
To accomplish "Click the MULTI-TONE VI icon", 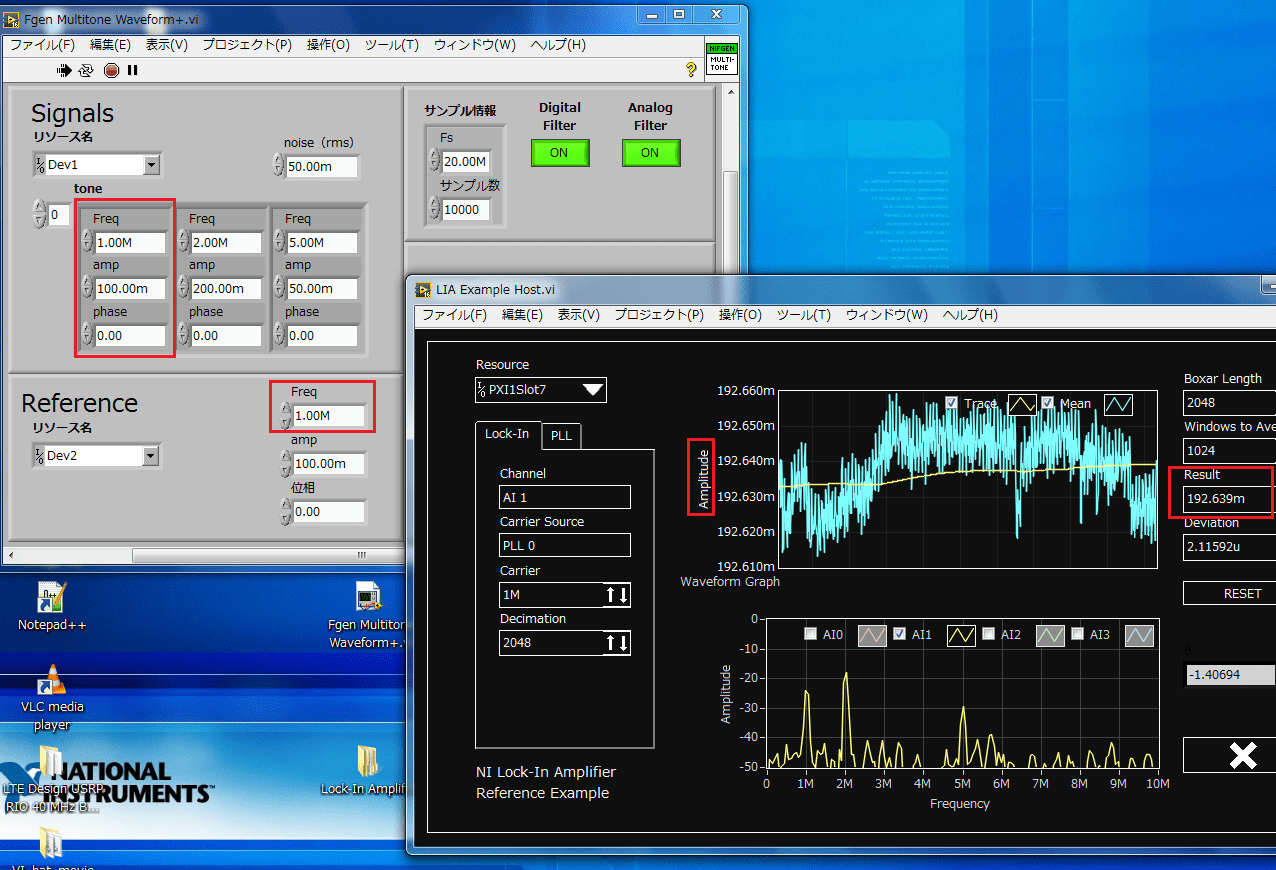I will [720, 60].
